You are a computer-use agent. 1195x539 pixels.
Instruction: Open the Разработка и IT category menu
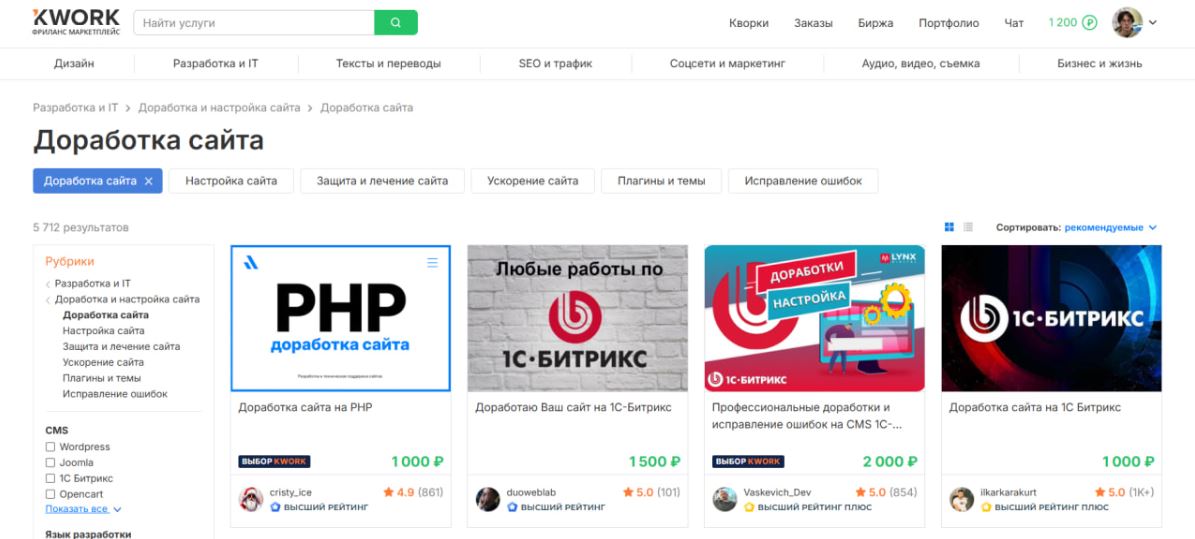216,64
